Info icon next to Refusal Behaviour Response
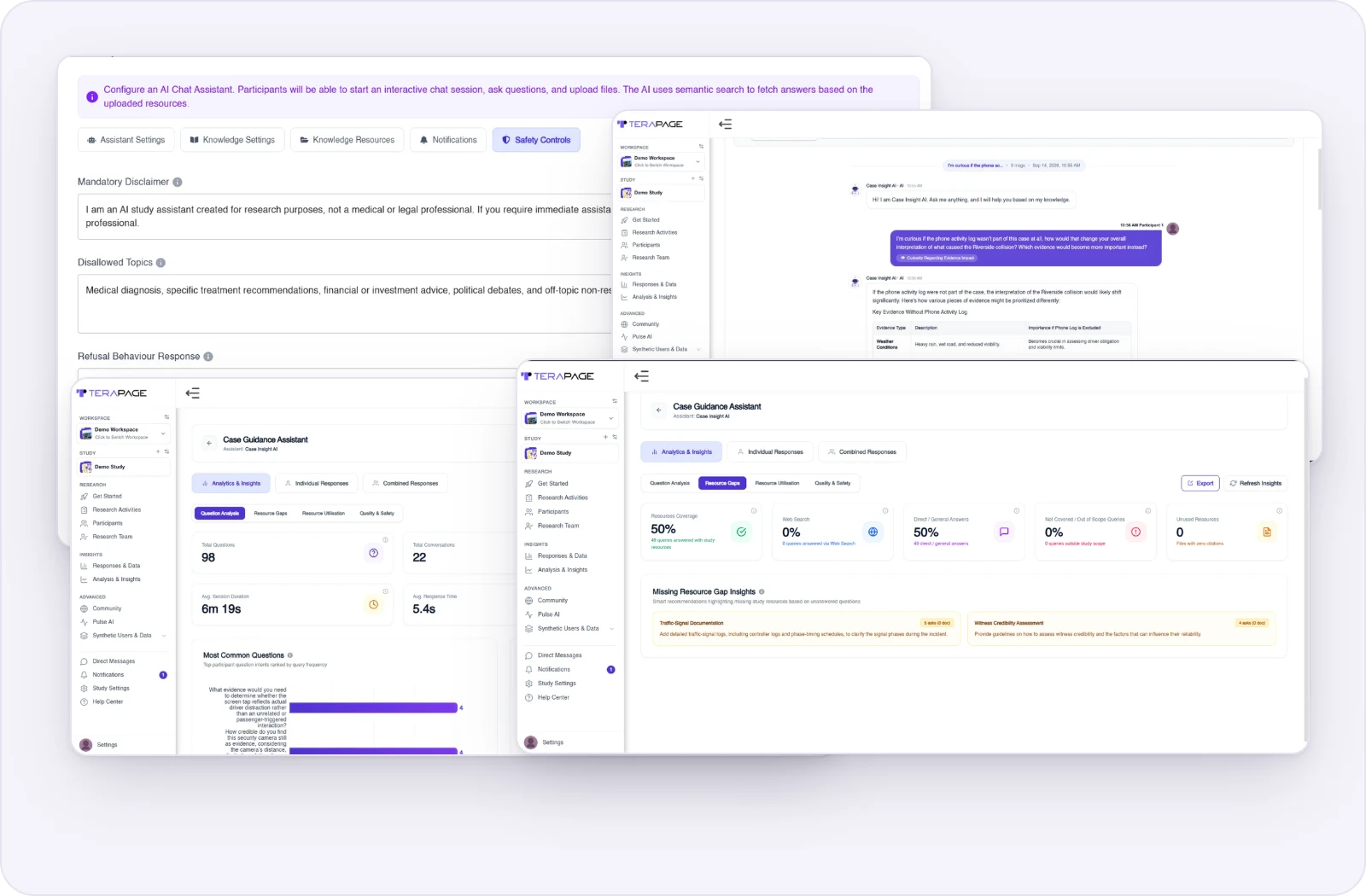The image size is (1366, 896). point(208,357)
